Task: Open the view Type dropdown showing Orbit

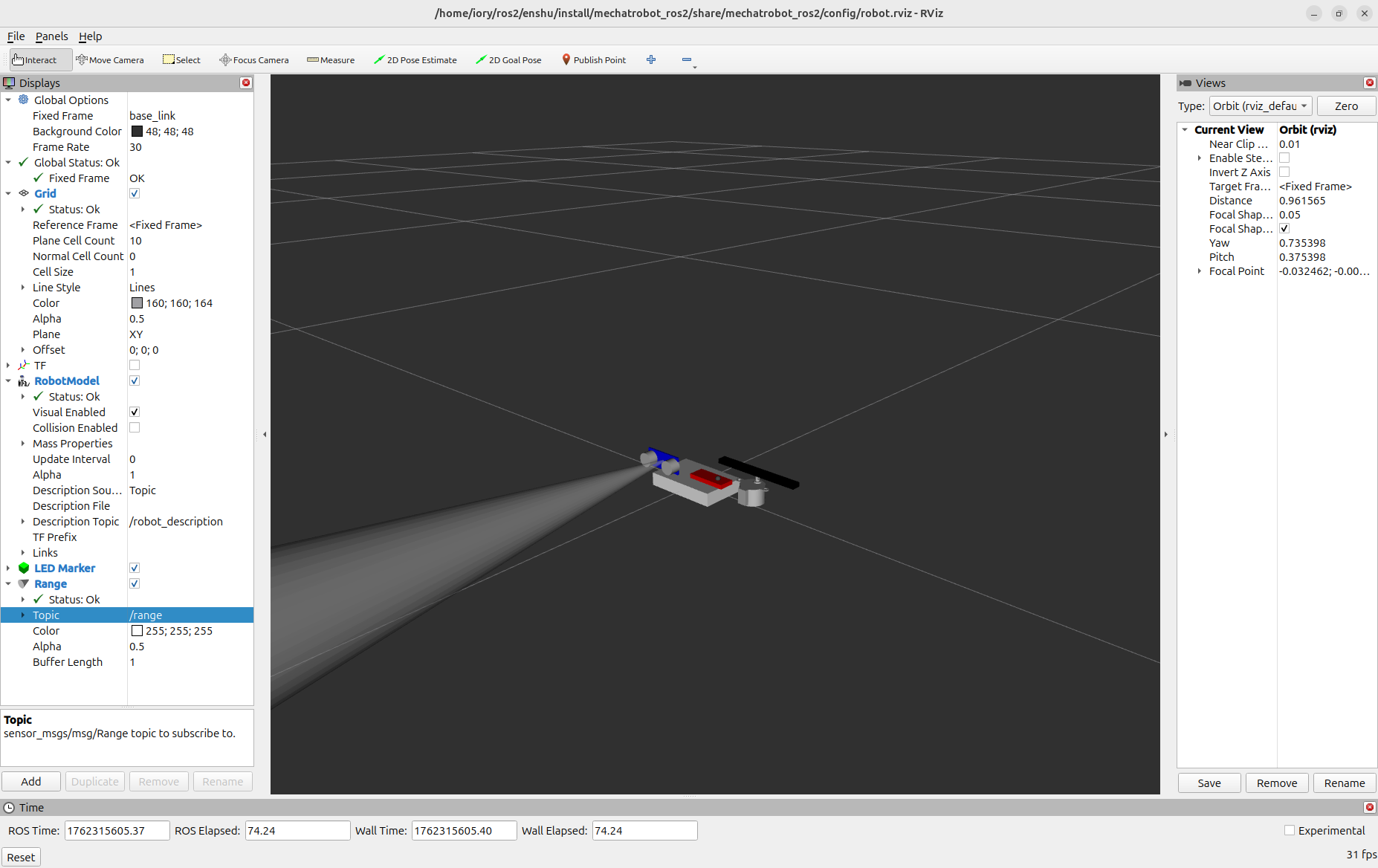Action: 1260,106
